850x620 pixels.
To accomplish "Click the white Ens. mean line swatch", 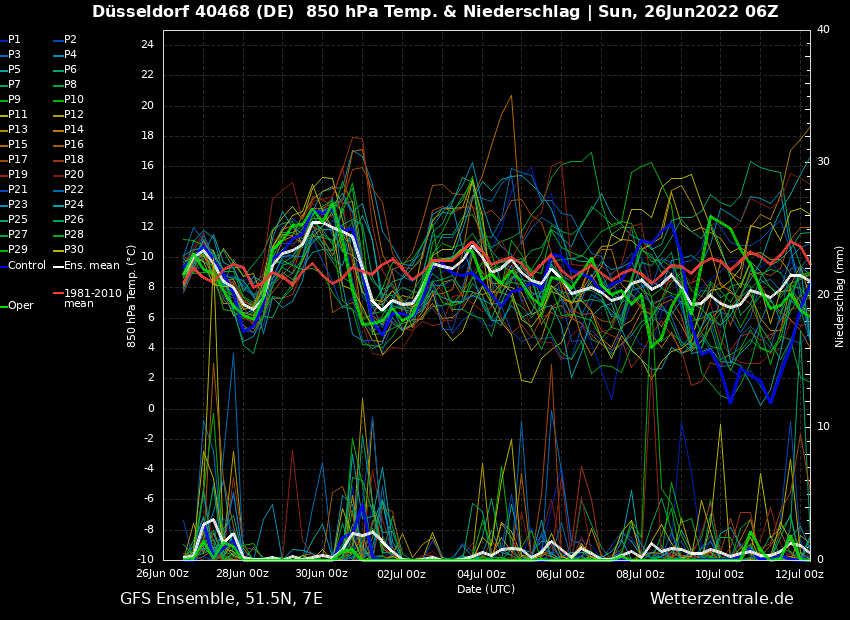I will (x=58, y=266).
